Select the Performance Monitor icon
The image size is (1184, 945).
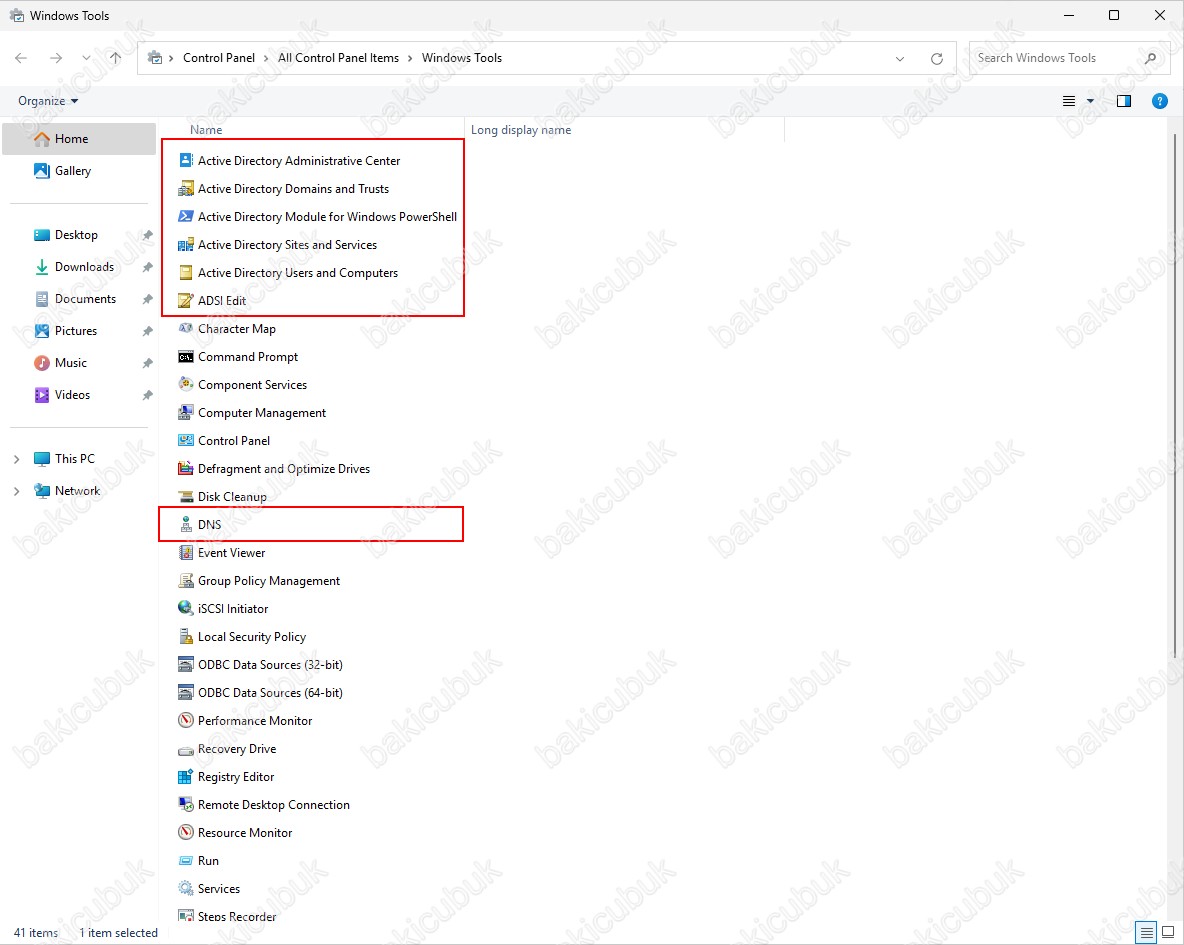[x=186, y=720]
